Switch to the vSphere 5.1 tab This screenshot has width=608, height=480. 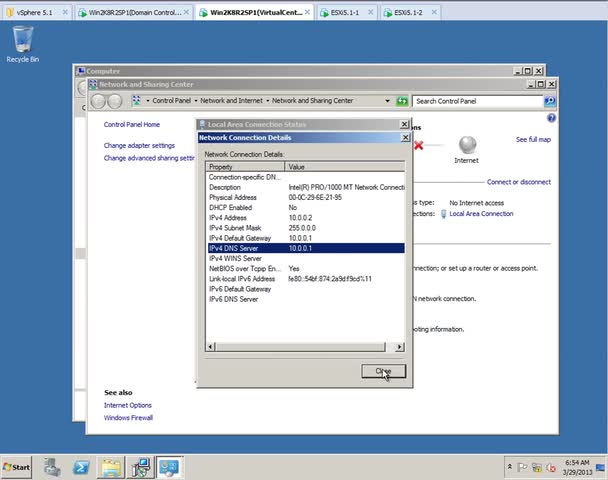34,12
